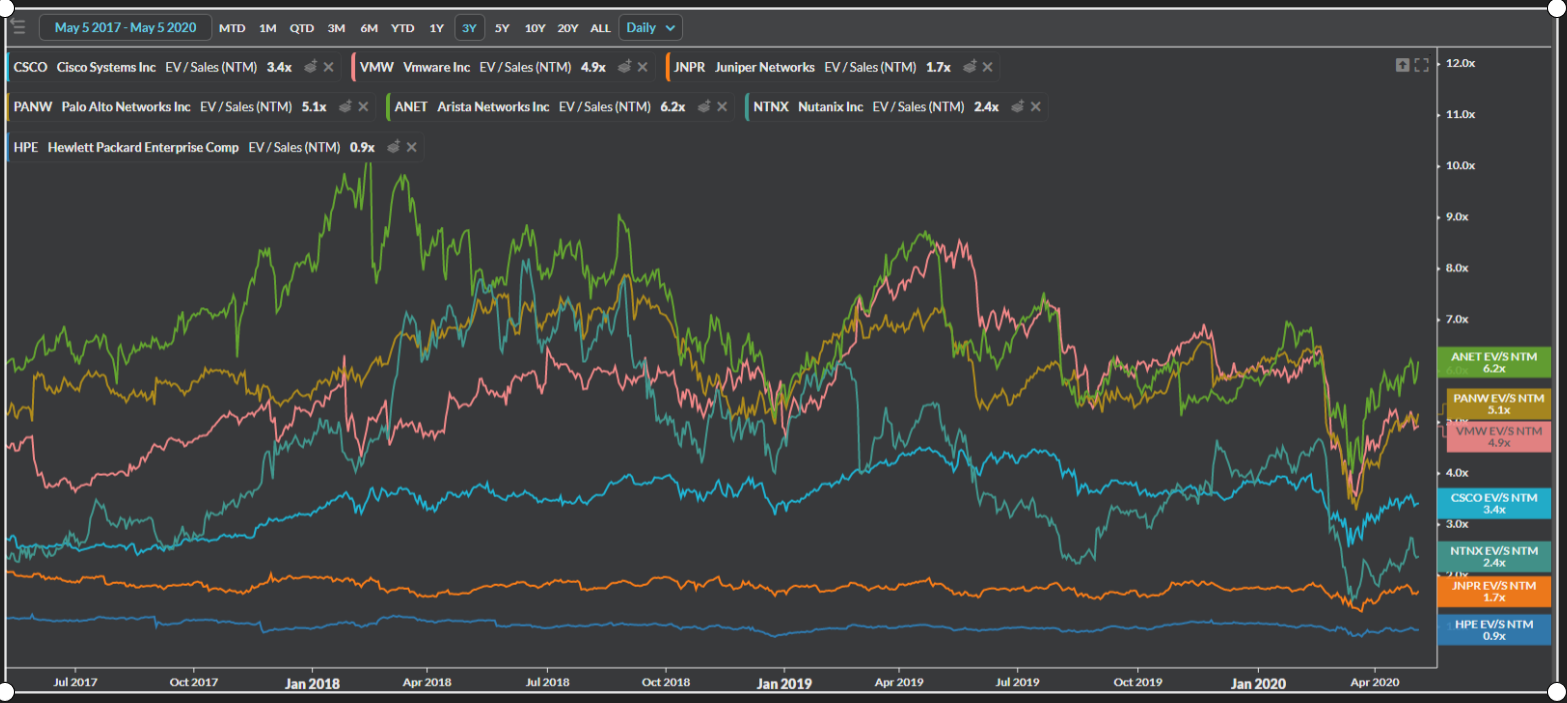The height and width of the screenshot is (703, 1567).
Task: Switch to the 5Y time range
Action: 502,28
